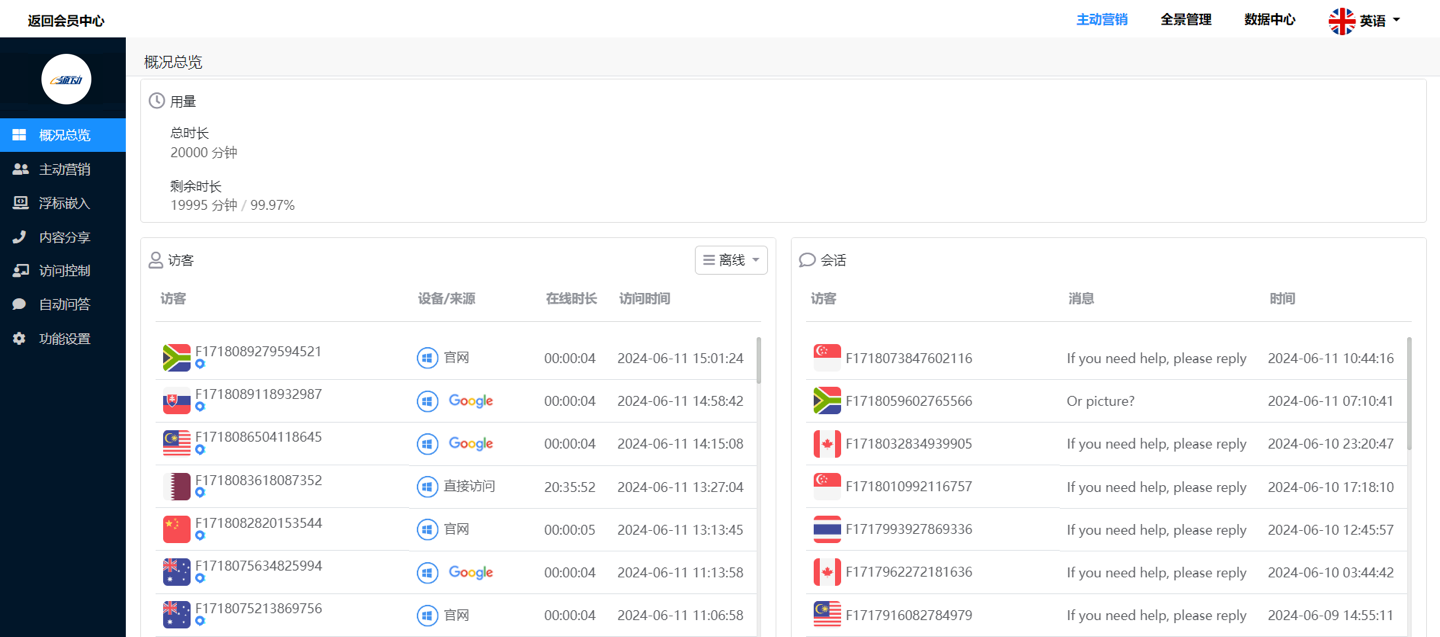Click the 自动问答 chat bubble icon

(19, 305)
